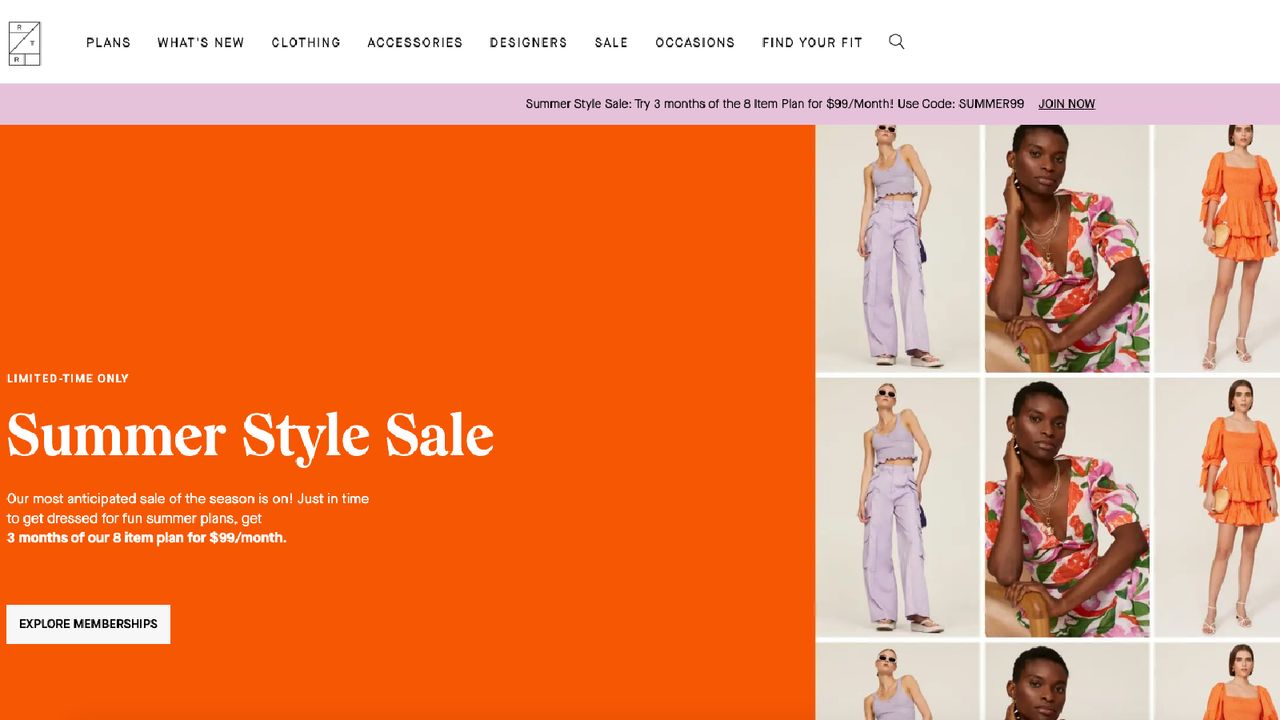The height and width of the screenshot is (720, 1280).
Task: Open the WHAT'S NEW menu item
Action: (200, 42)
